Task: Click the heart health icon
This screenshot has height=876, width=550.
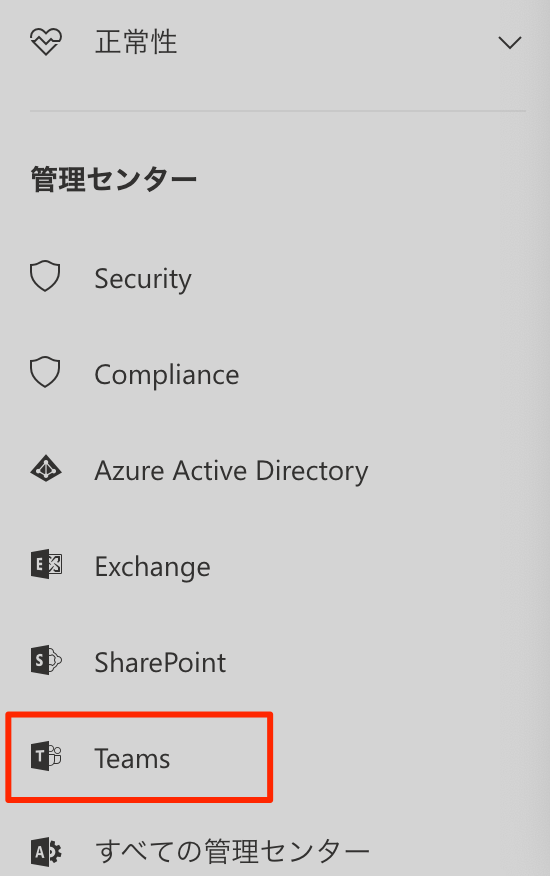Action: [46, 42]
